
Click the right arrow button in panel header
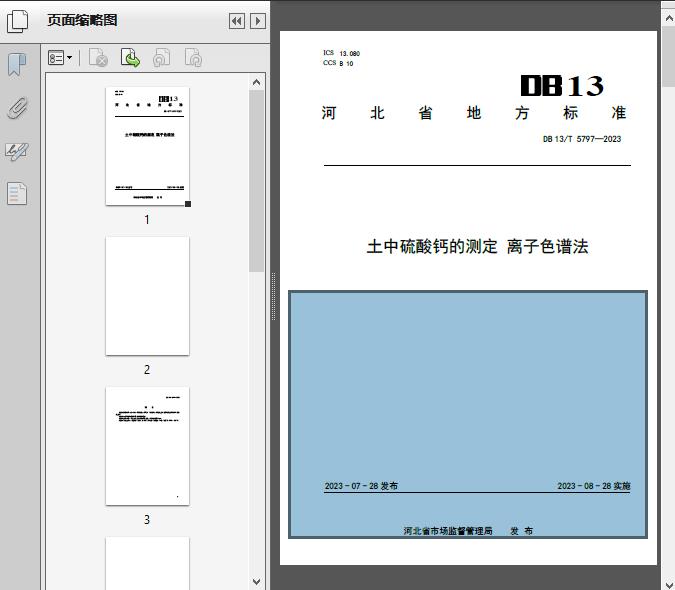coord(258,20)
